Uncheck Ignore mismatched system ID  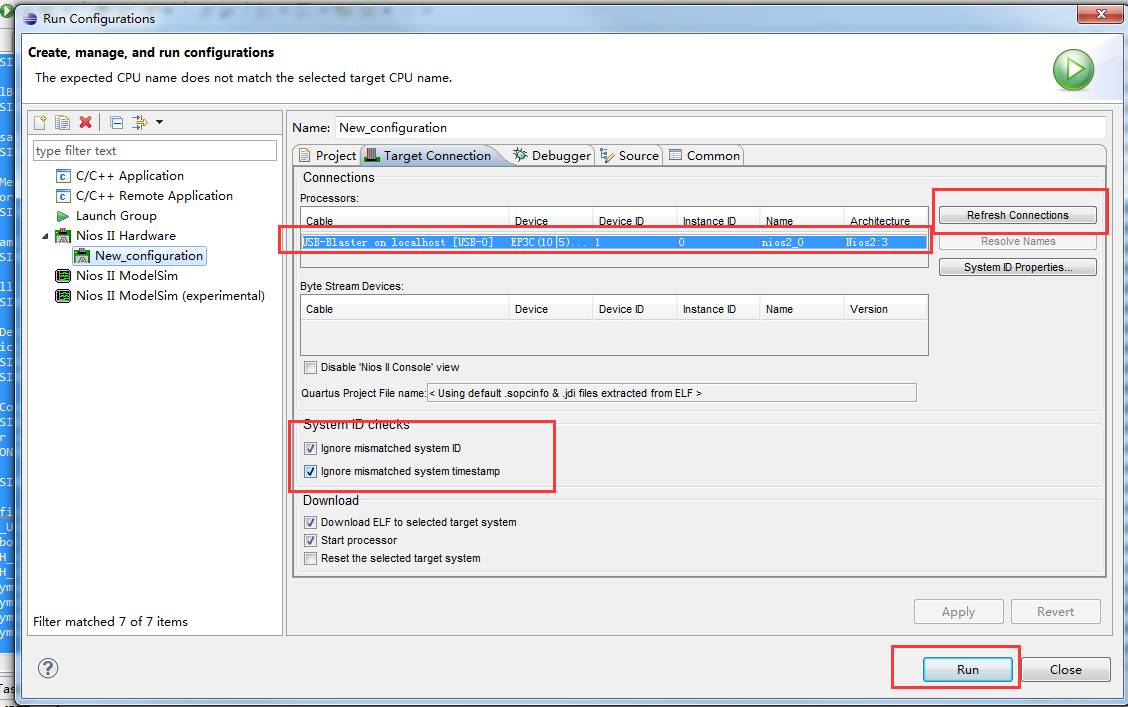pos(311,449)
